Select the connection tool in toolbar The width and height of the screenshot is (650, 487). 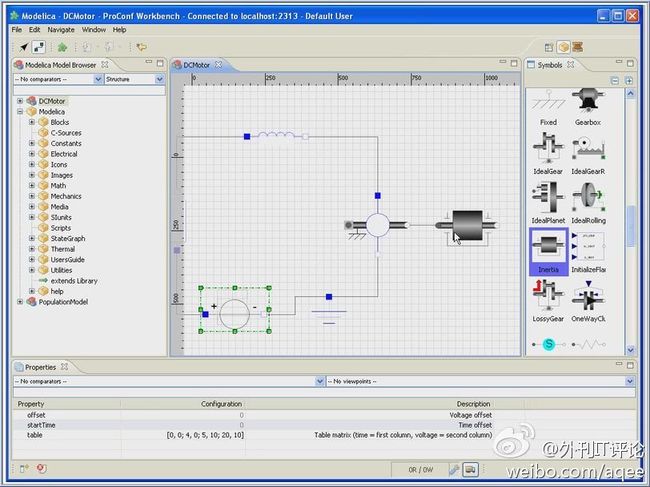[x=39, y=47]
